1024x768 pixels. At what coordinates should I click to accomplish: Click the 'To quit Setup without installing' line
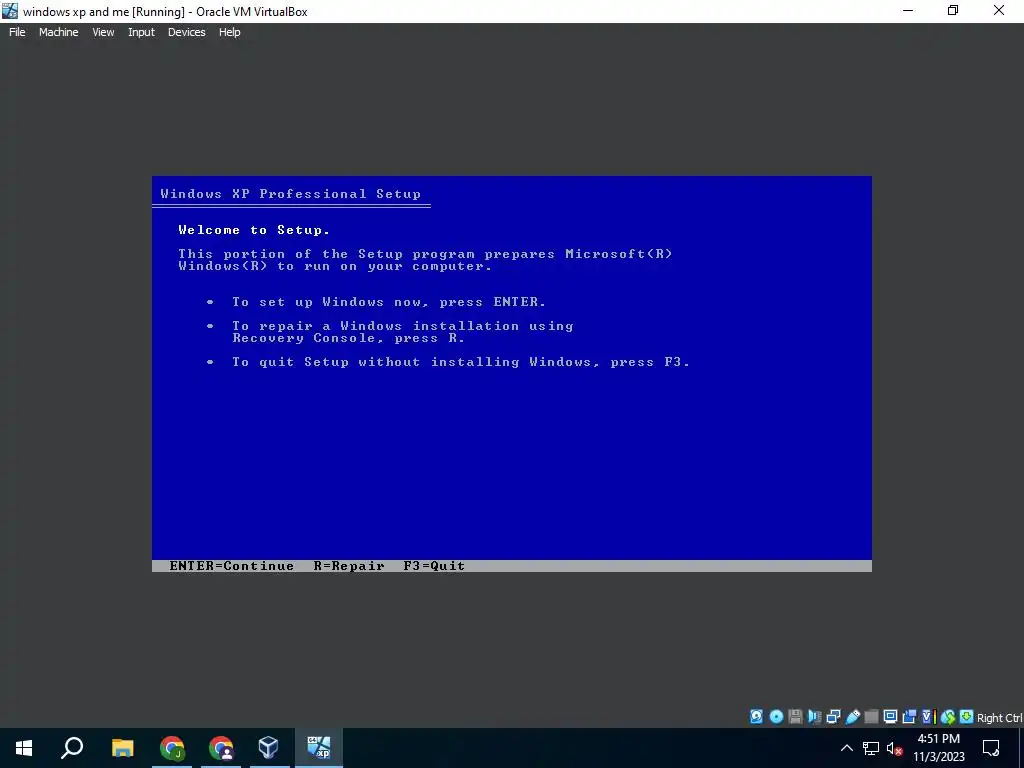(461, 362)
